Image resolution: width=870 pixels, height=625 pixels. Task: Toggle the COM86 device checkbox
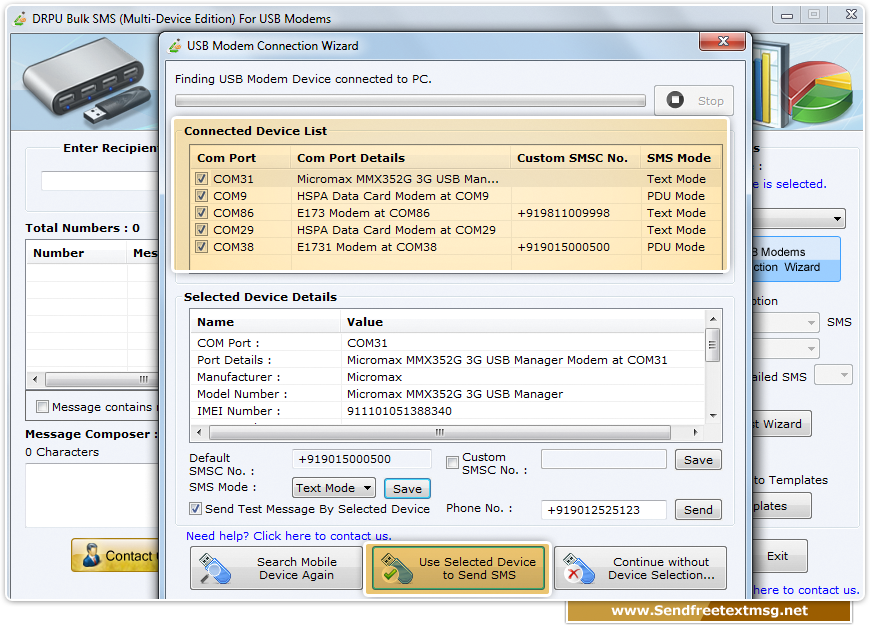coord(202,213)
